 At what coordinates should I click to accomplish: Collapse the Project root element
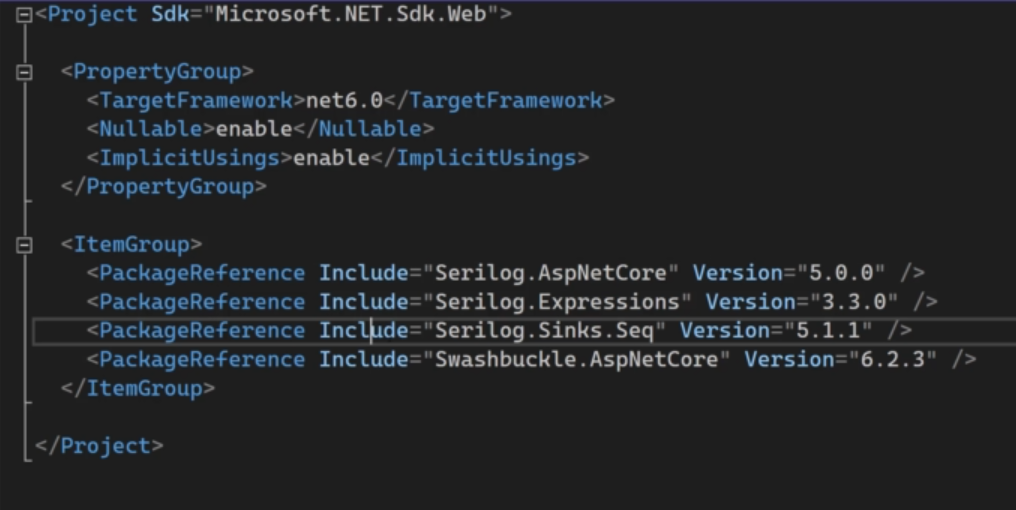point(24,15)
